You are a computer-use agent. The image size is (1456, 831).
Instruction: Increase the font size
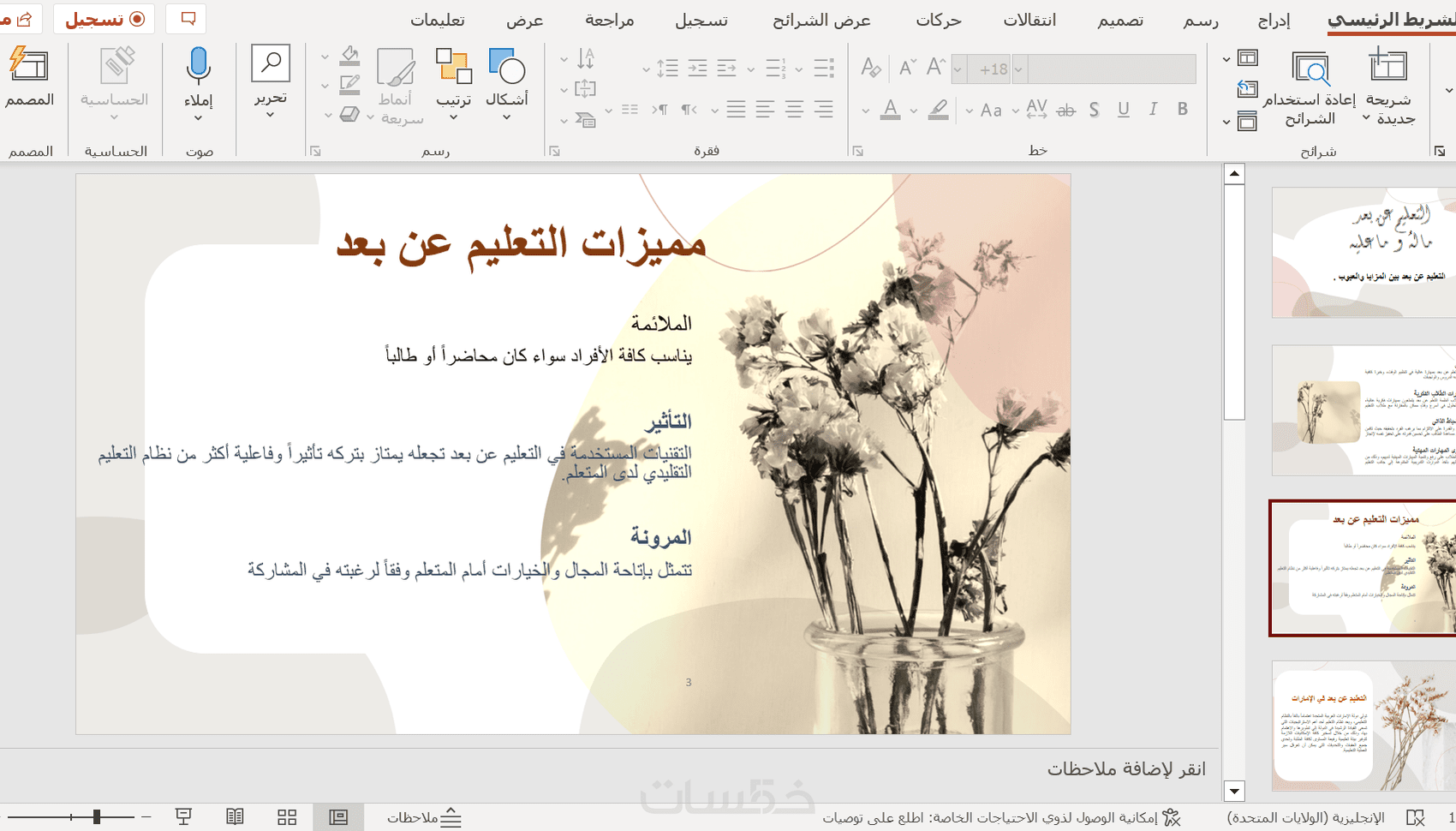click(x=936, y=68)
